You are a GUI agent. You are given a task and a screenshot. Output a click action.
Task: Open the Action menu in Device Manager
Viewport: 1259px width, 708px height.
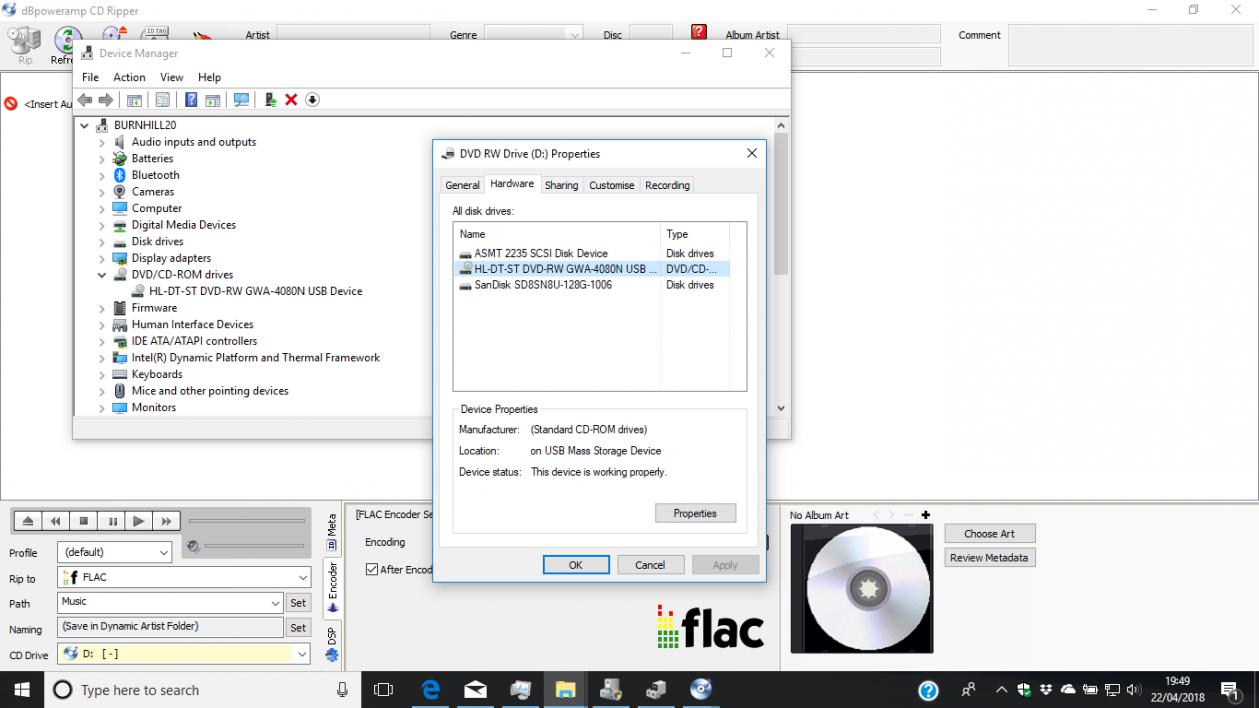(x=129, y=77)
